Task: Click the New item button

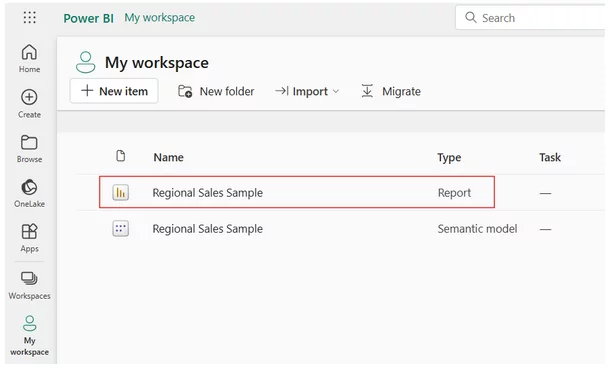Action: coord(114,91)
